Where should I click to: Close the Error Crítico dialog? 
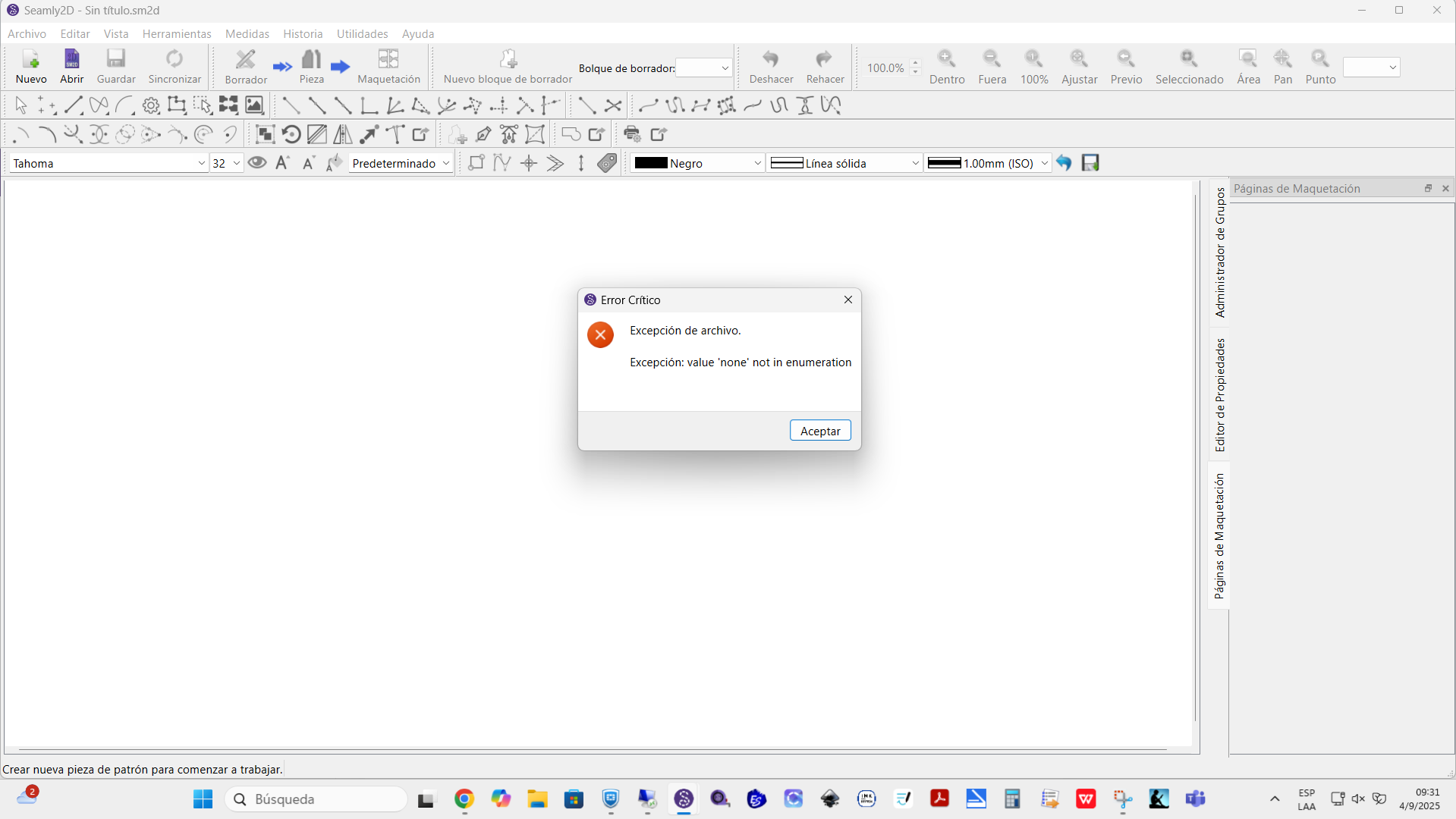tap(848, 300)
